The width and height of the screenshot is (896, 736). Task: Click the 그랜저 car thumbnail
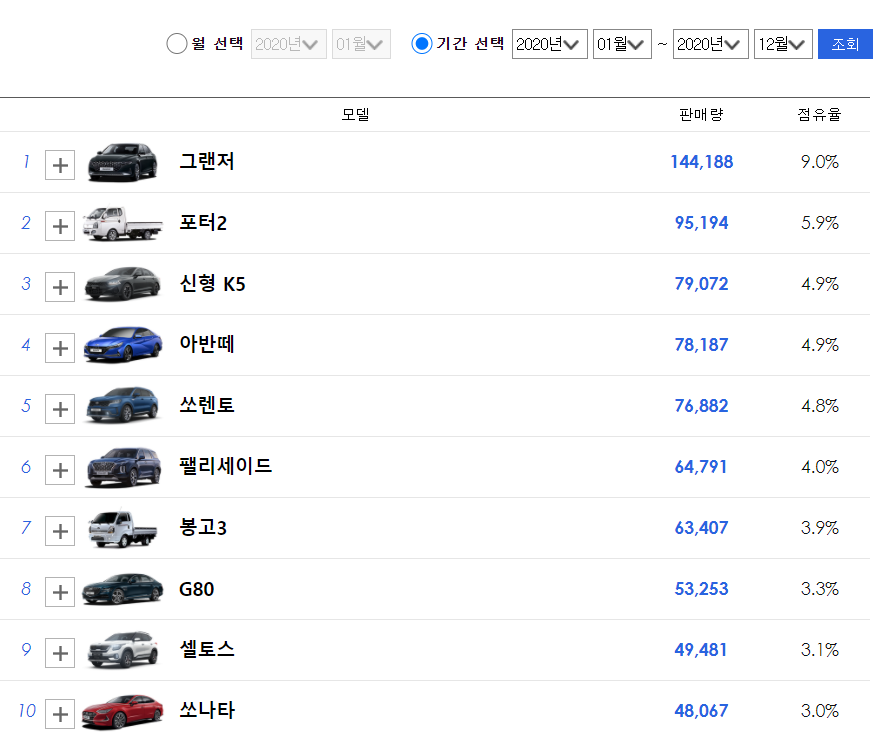122,162
